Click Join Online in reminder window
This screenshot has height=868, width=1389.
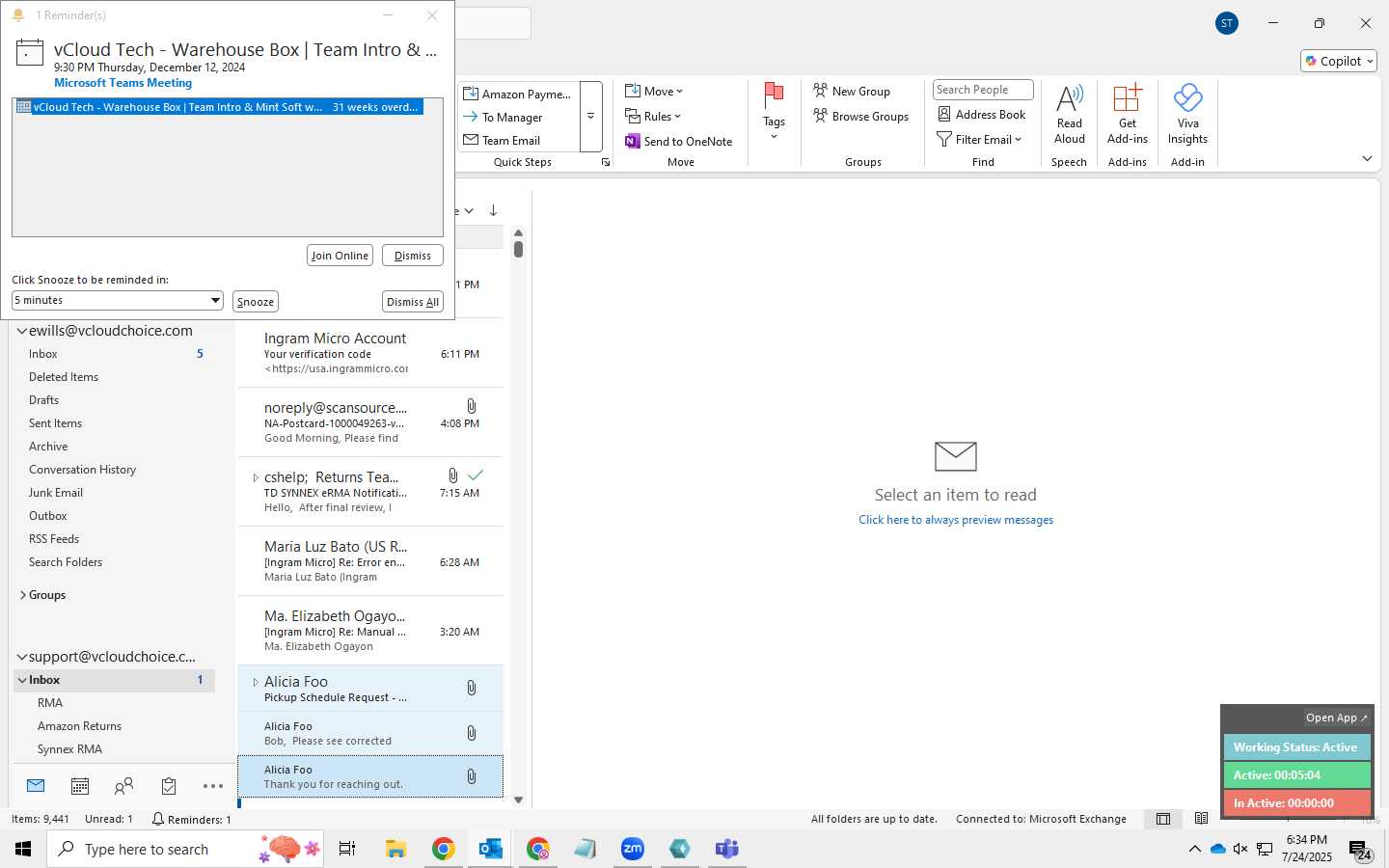pyautogui.click(x=340, y=256)
